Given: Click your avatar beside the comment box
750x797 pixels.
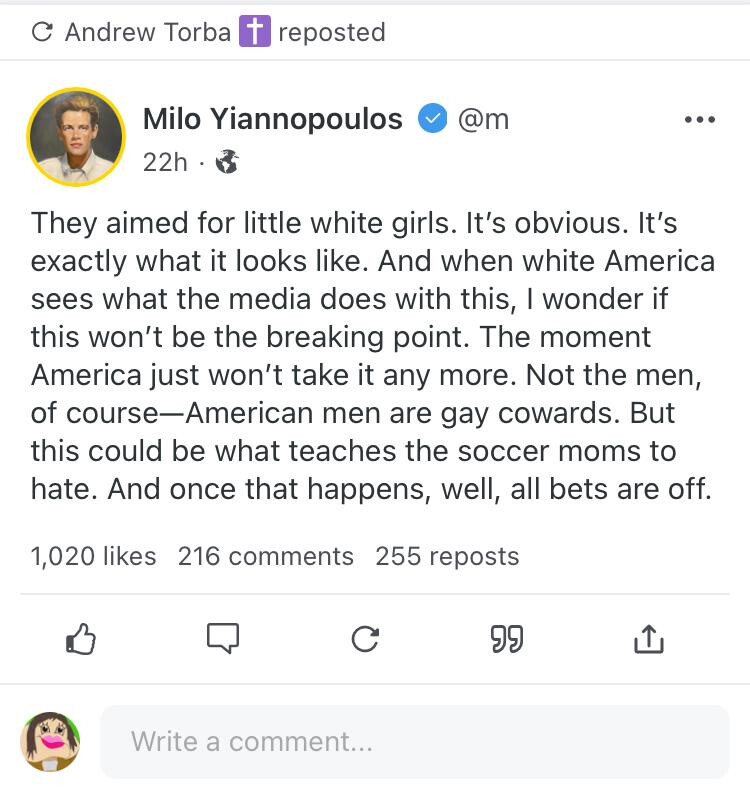Looking at the screenshot, I should tap(50, 742).
